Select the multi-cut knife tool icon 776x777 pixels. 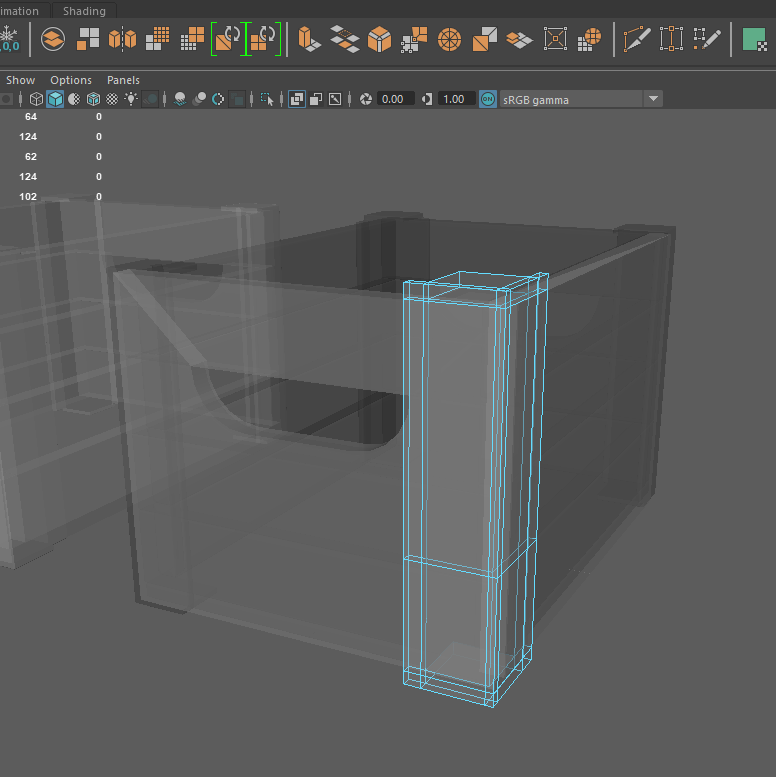(636, 40)
